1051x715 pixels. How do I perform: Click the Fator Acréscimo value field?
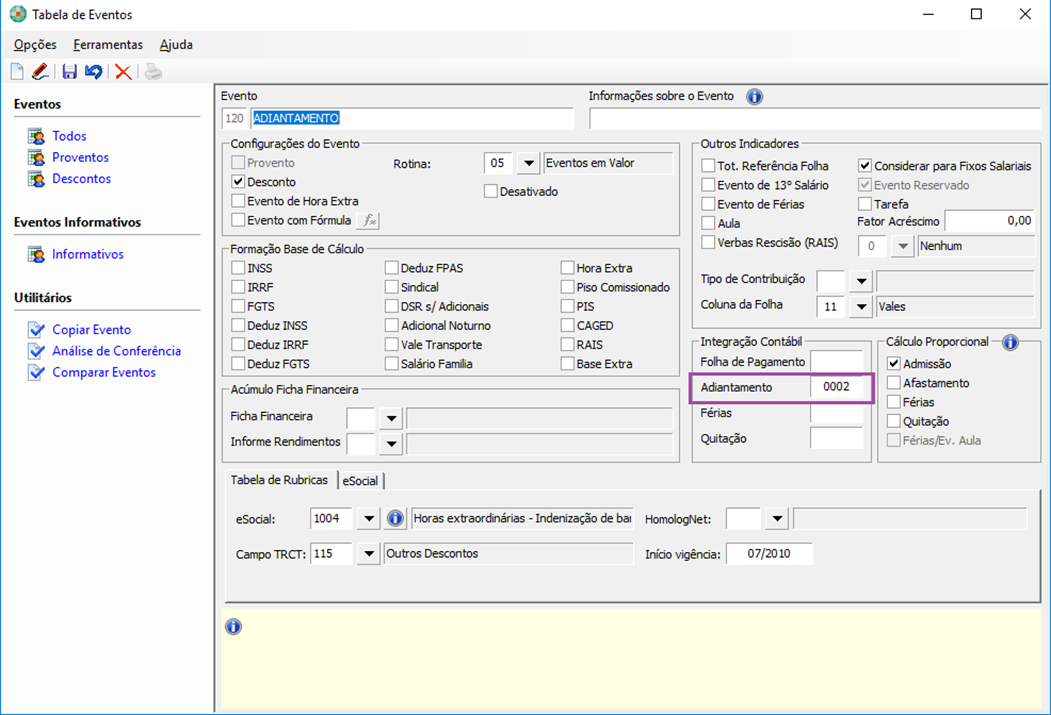tap(989, 221)
